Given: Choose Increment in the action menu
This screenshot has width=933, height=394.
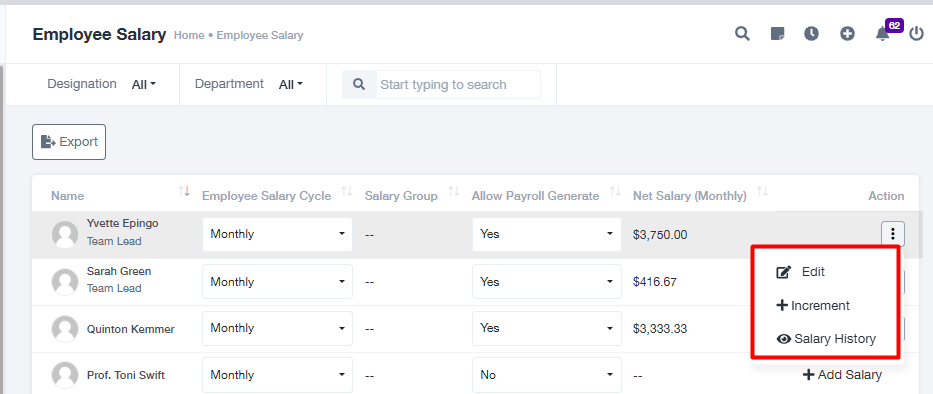Looking at the screenshot, I should pyautogui.click(x=813, y=306).
